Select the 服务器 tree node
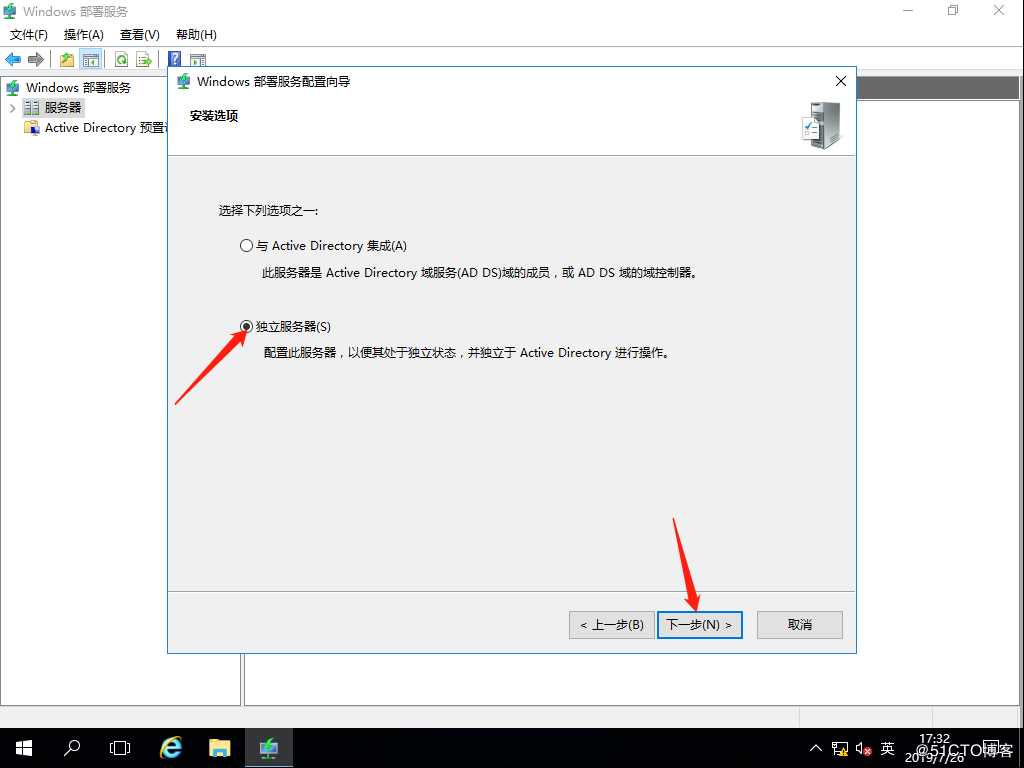Image resolution: width=1024 pixels, height=768 pixels. pyautogui.click(x=63, y=107)
